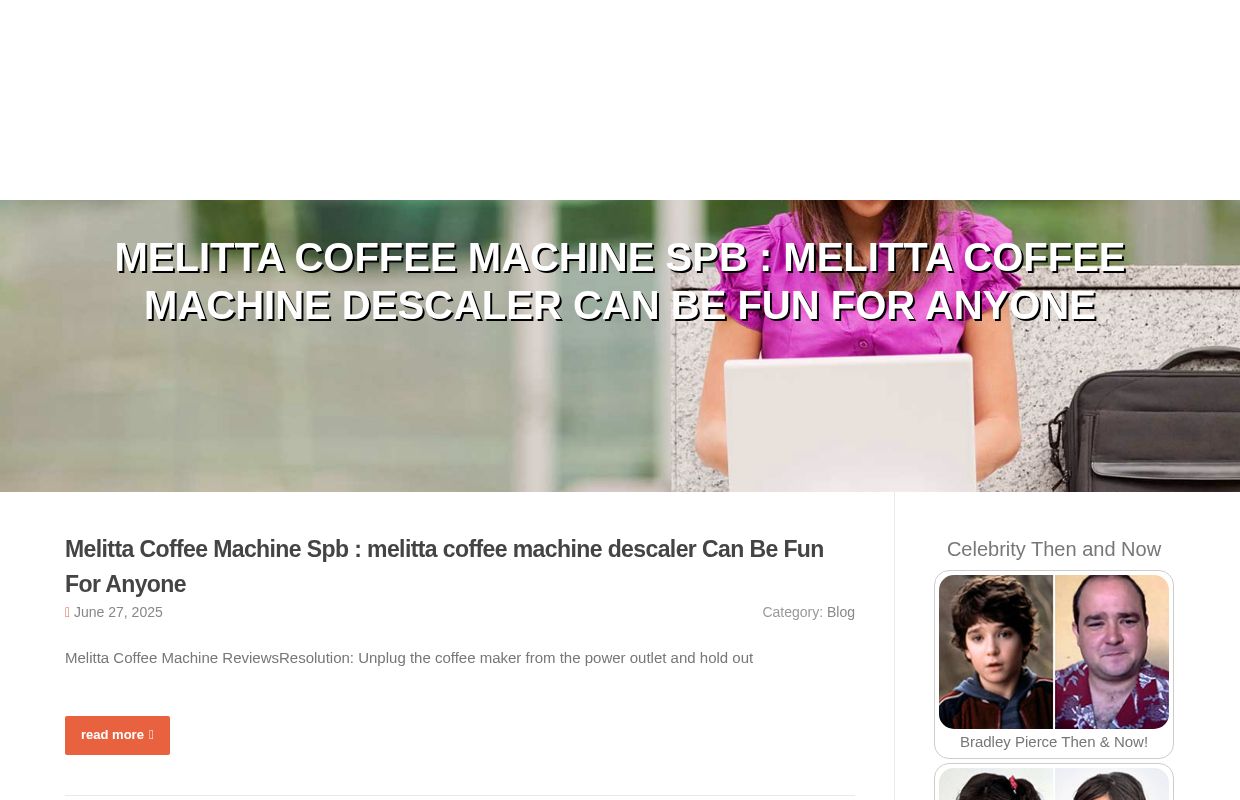Click the Celebrity Then and Now heading
1240x800 pixels.
coord(1054,549)
